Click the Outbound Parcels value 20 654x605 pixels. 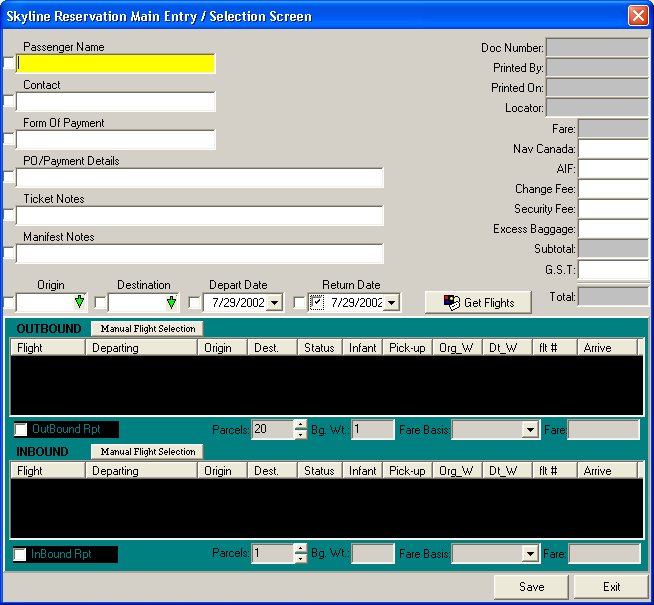click(260, 429)
